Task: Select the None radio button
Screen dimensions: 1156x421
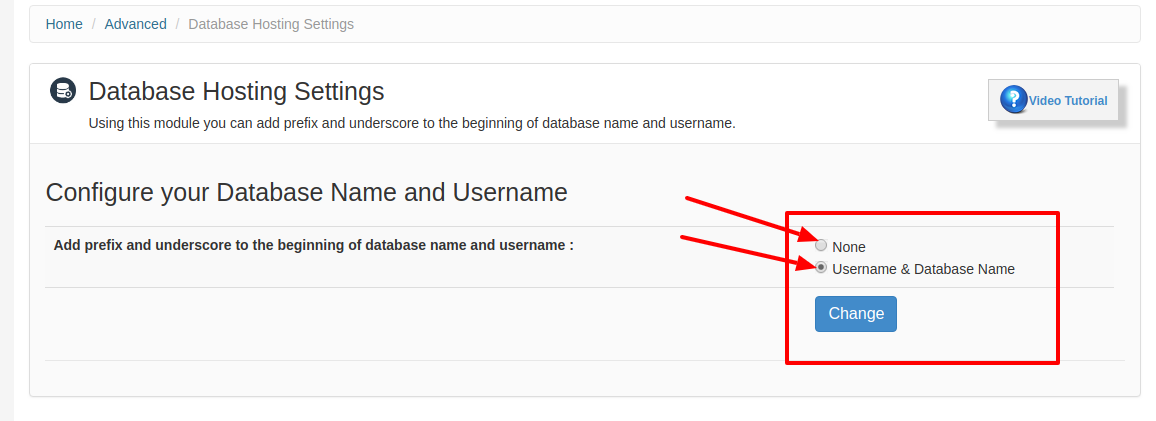Action: [821, 246]
